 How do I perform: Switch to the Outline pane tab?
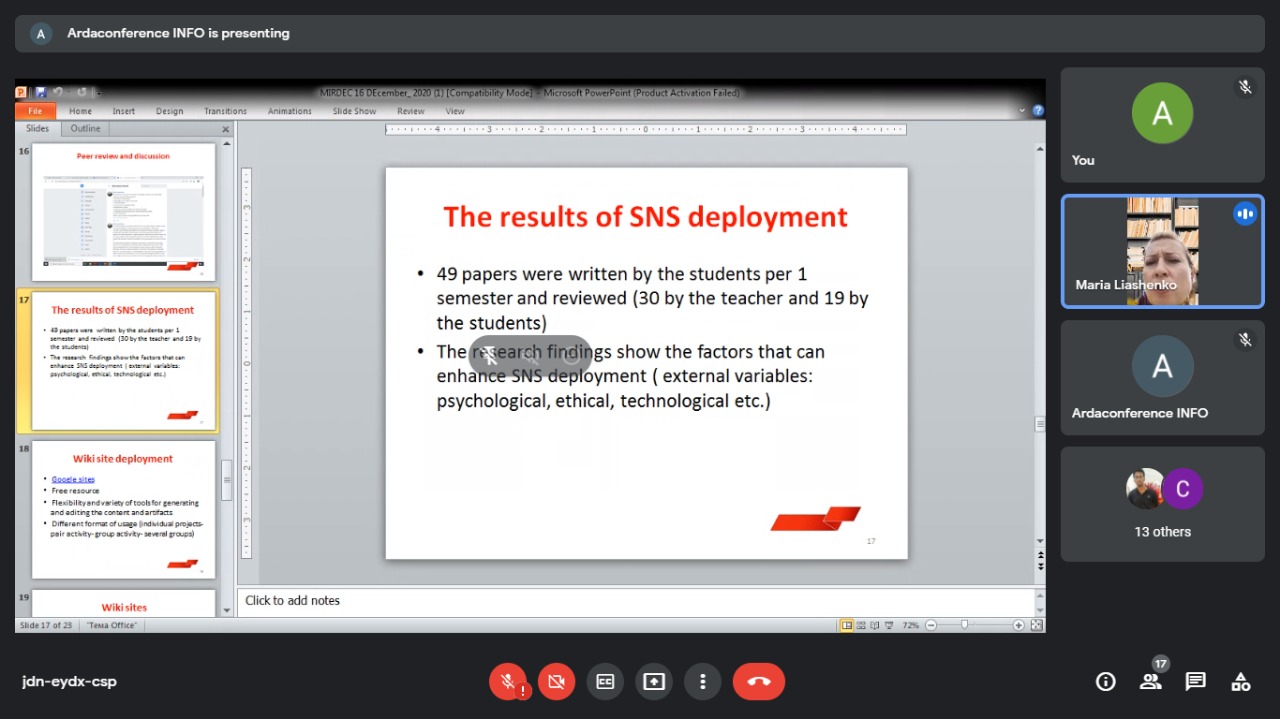coord(85,128)
